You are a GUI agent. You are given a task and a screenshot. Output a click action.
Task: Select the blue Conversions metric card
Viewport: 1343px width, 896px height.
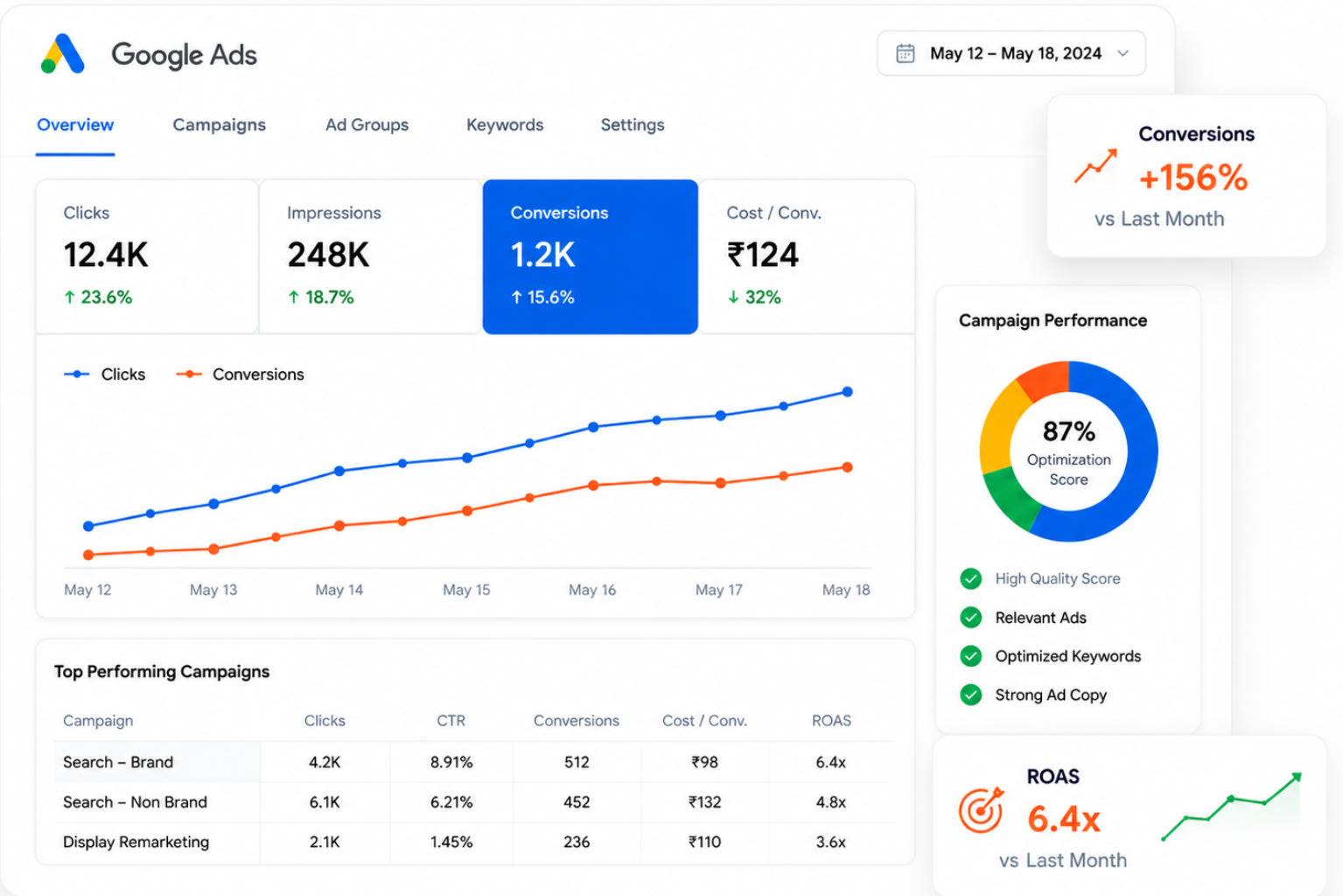(591, 256)
